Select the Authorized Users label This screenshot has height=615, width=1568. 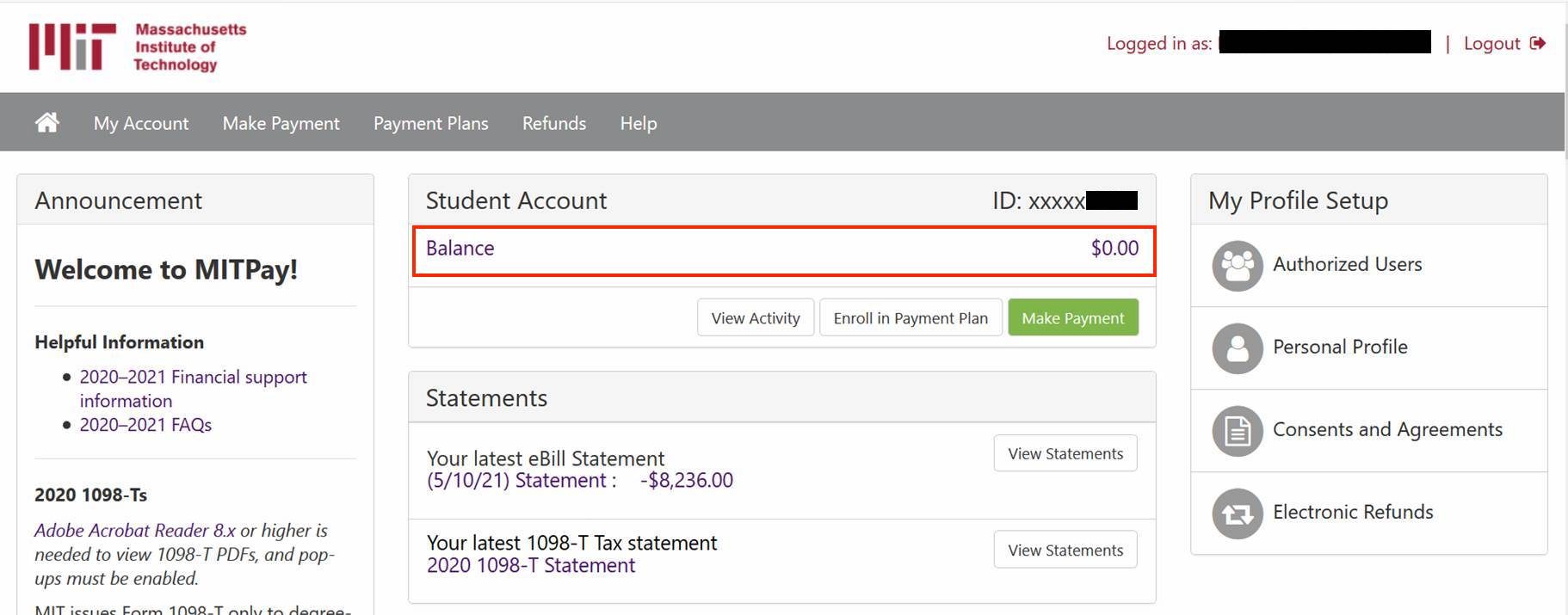pyautogui.click(x=1347, y=264)
